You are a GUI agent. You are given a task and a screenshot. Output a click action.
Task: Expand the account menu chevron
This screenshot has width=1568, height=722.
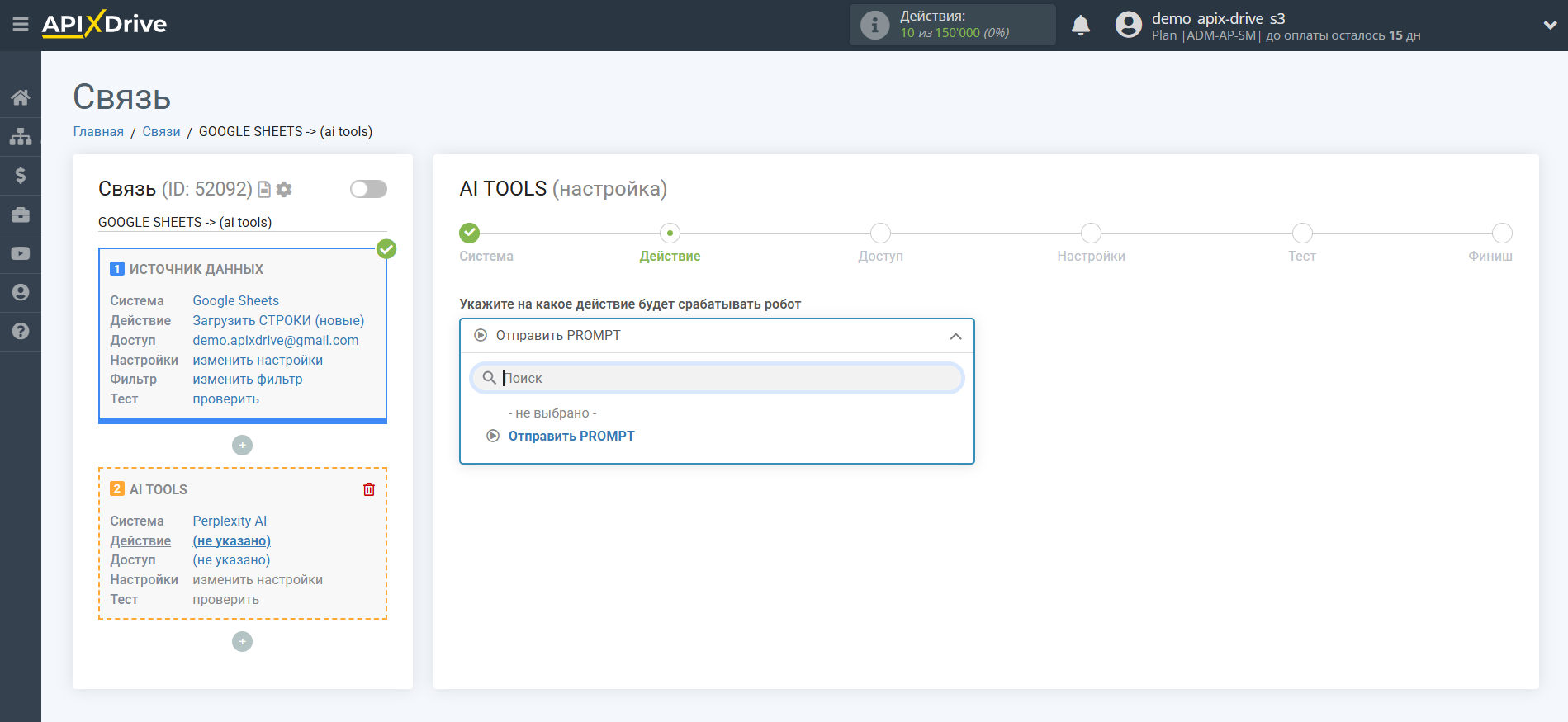click(x=1550, y=25)
